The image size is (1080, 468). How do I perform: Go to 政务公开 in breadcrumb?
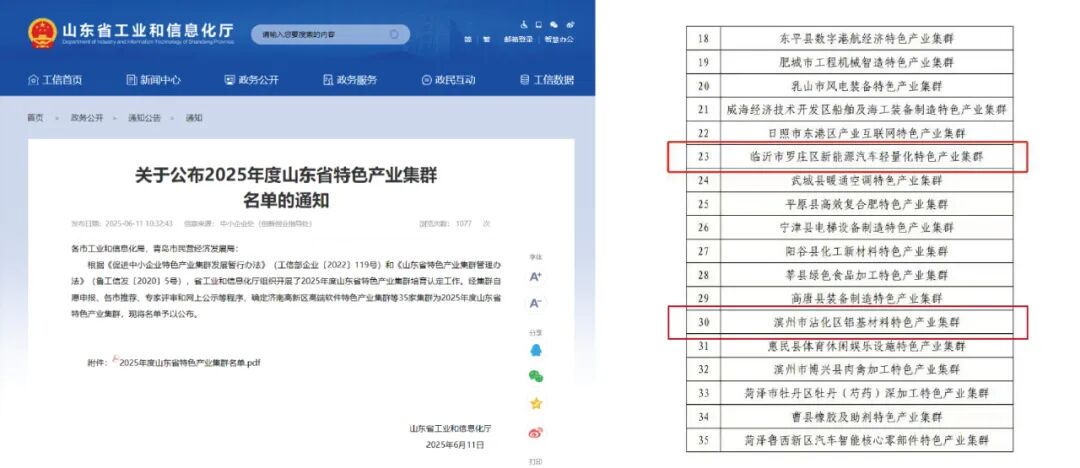point(87,118)
